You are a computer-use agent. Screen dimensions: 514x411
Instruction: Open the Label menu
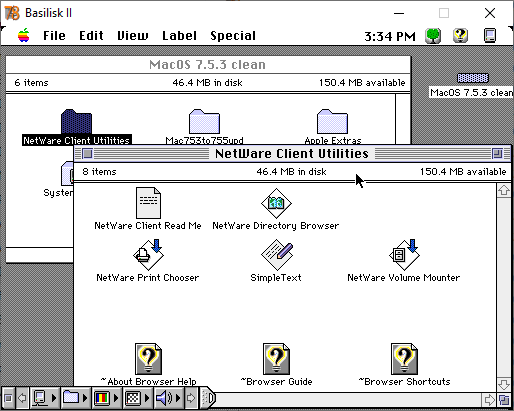tap(179, 36)
